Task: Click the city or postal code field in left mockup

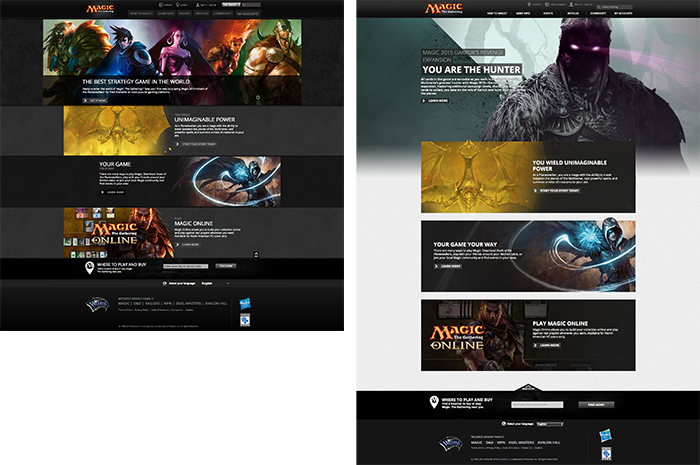Action: [x=186, y=266]
